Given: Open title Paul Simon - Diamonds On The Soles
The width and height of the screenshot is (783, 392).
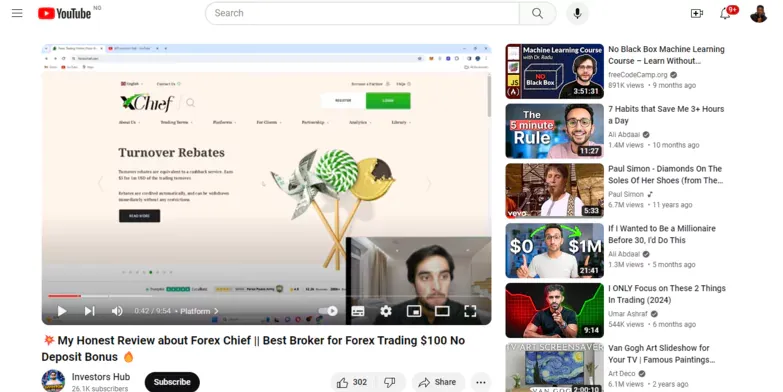Looking at the screenshot, I should point(666,175).
